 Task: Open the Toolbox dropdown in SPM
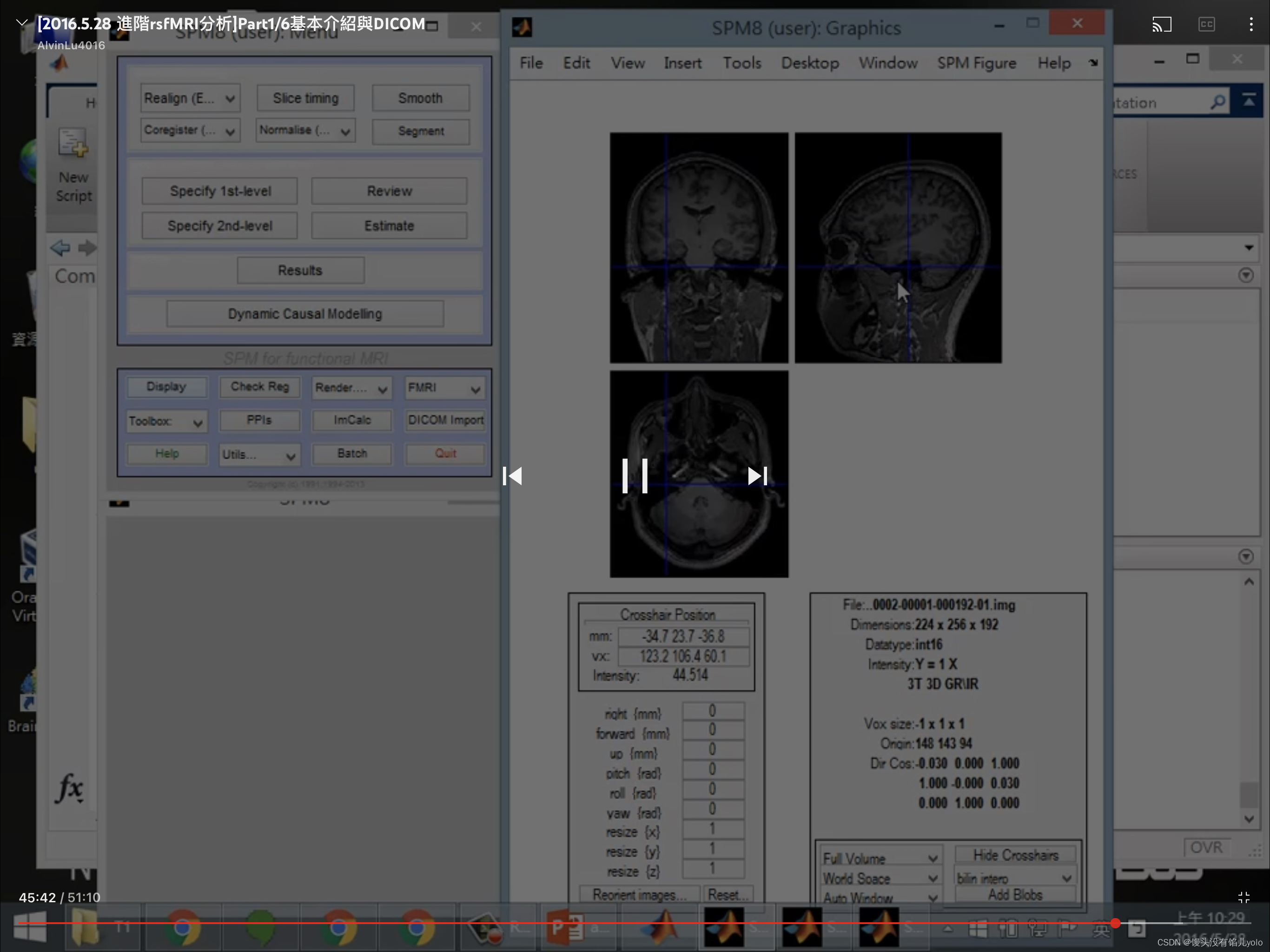[166, 422]
